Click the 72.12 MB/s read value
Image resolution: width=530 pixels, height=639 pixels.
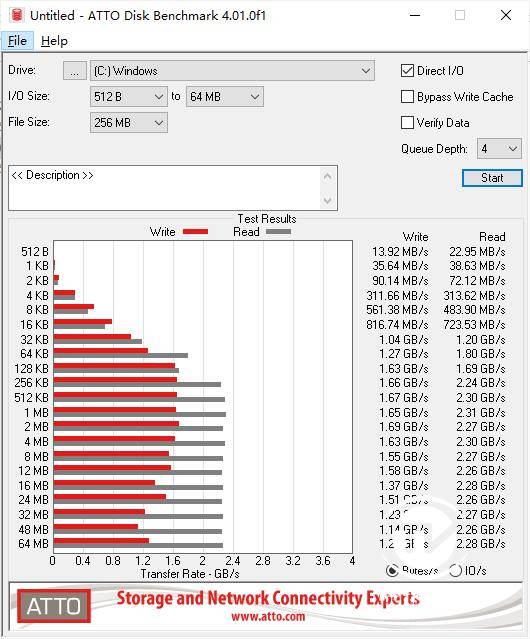[x=477, y=281]
